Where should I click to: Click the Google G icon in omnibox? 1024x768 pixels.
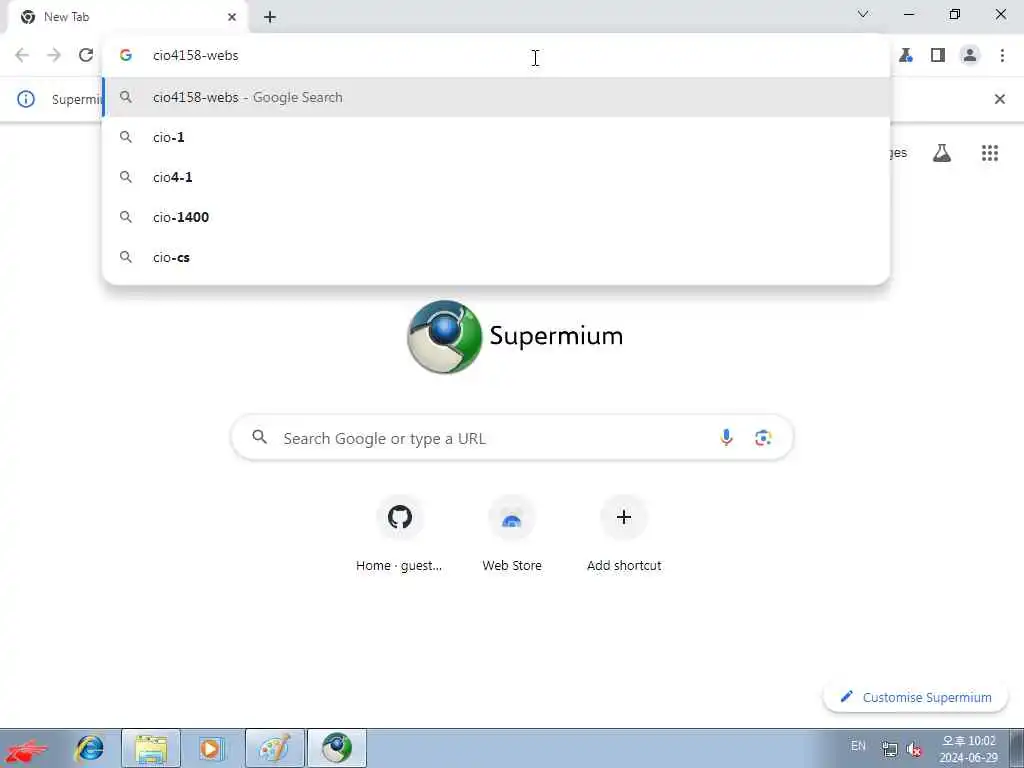(126, 56)
